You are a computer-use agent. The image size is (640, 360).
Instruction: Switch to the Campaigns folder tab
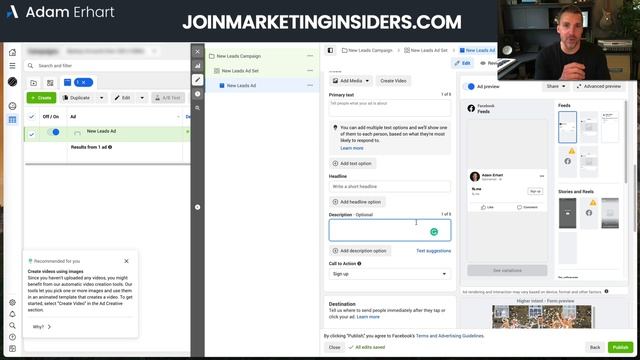click(x=33, y=83)
